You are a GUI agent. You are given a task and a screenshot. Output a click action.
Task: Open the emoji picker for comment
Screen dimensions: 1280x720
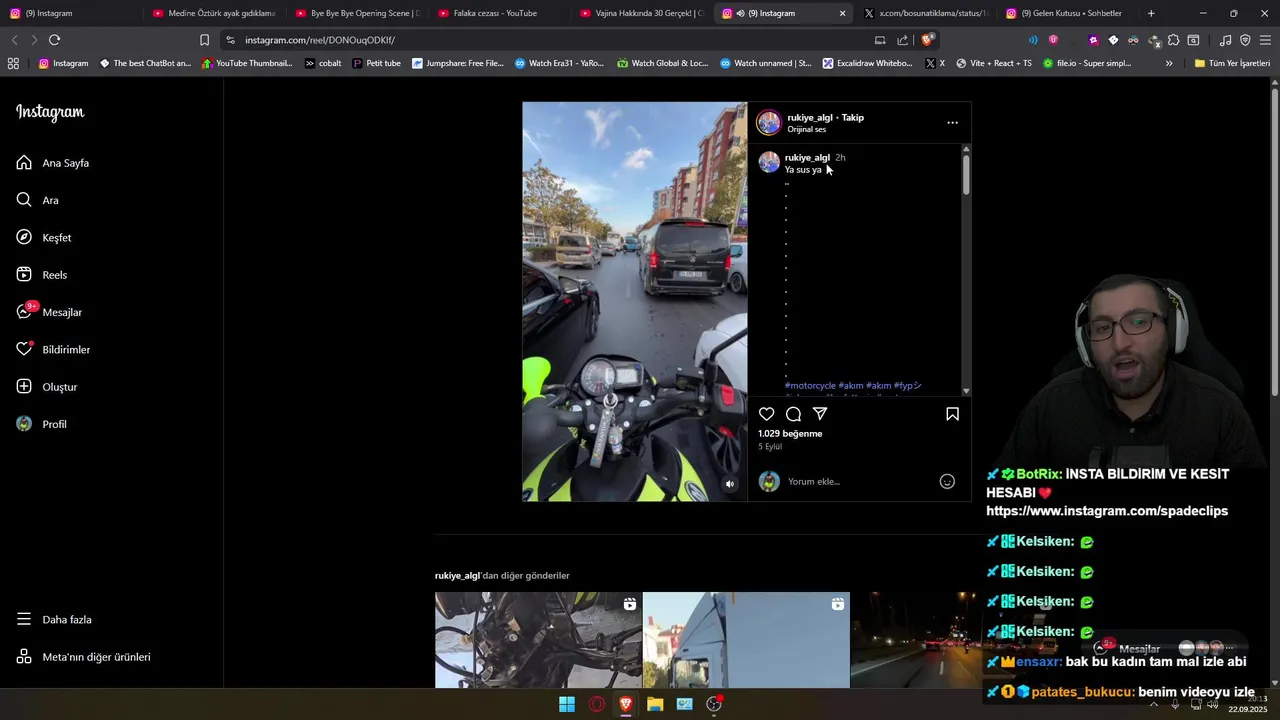click(947, 482)
